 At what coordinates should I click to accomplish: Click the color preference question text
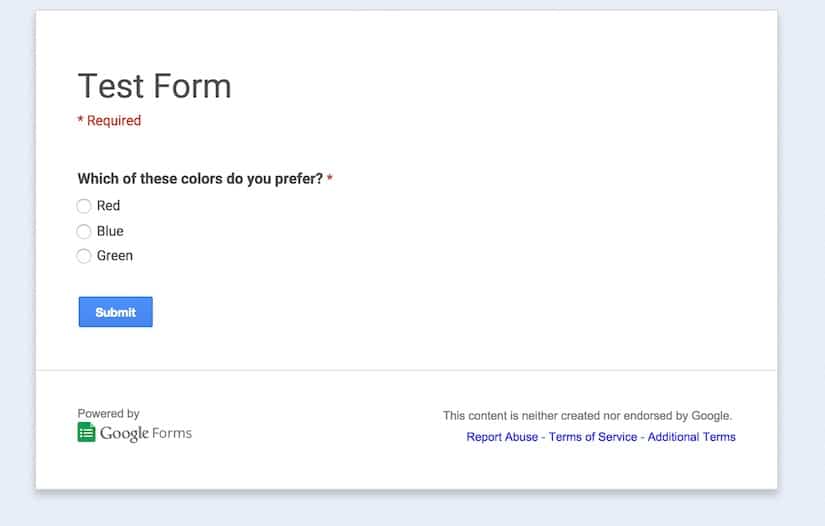click(200, 179)
